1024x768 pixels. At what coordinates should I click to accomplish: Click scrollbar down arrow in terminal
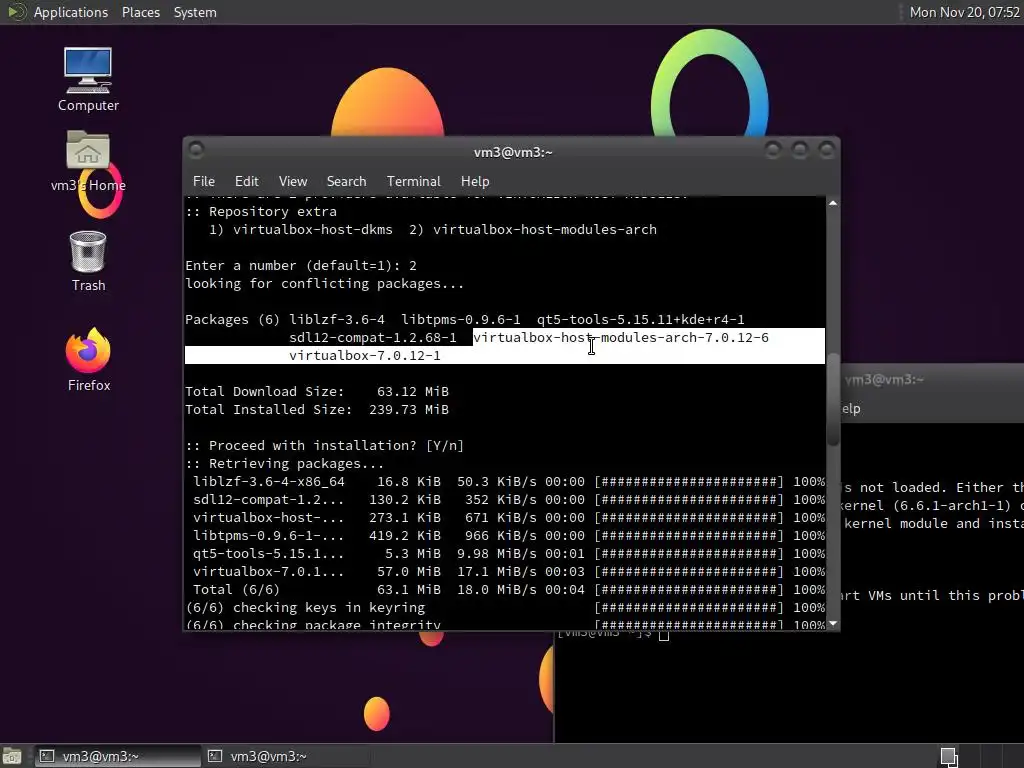(x=833, y=624)
